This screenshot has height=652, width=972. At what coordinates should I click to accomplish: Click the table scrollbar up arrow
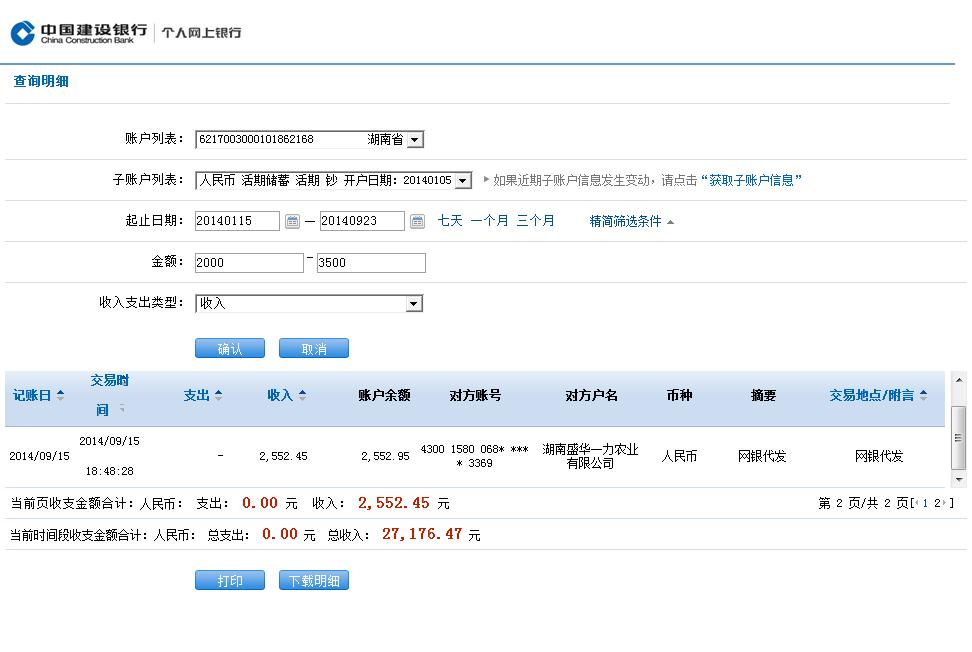959,380
